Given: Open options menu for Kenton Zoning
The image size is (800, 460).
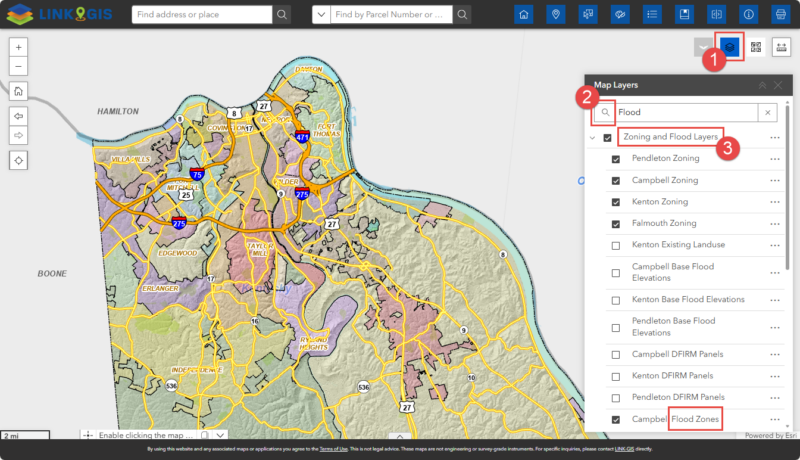Looking at the screenshot, I should click(775, 202).
